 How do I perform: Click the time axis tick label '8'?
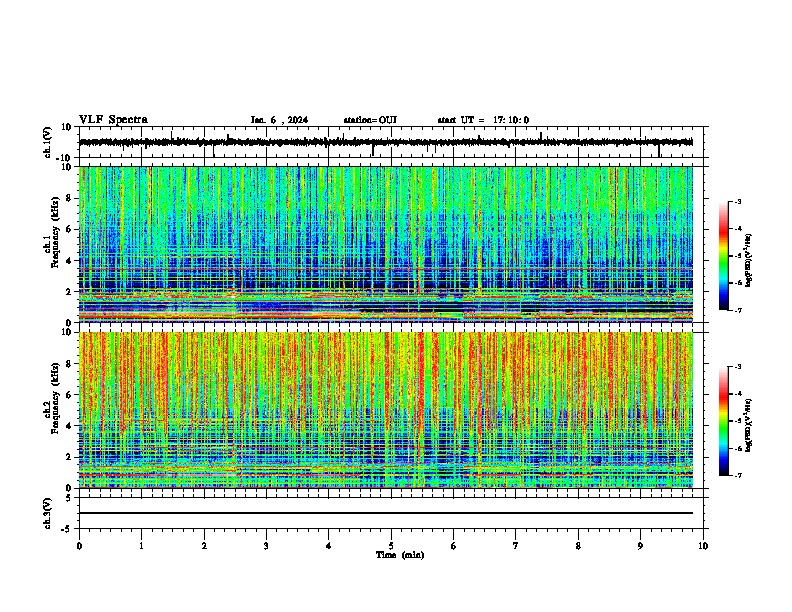click(x=578, y=546)
